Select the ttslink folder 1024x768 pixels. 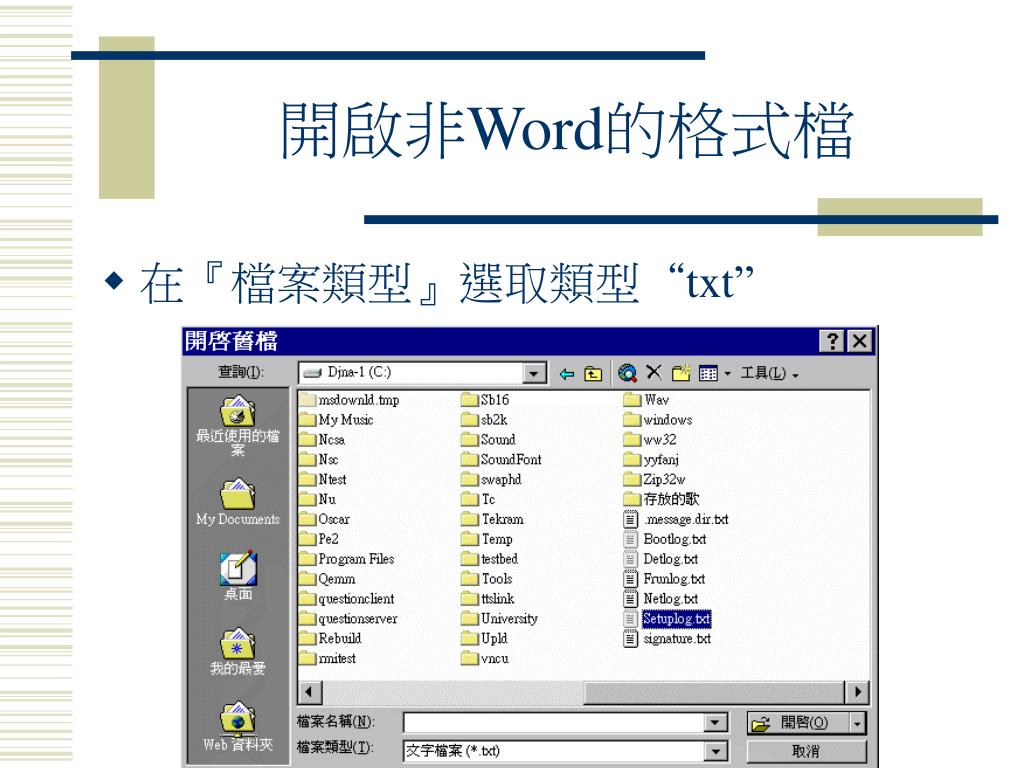point(487,599)
